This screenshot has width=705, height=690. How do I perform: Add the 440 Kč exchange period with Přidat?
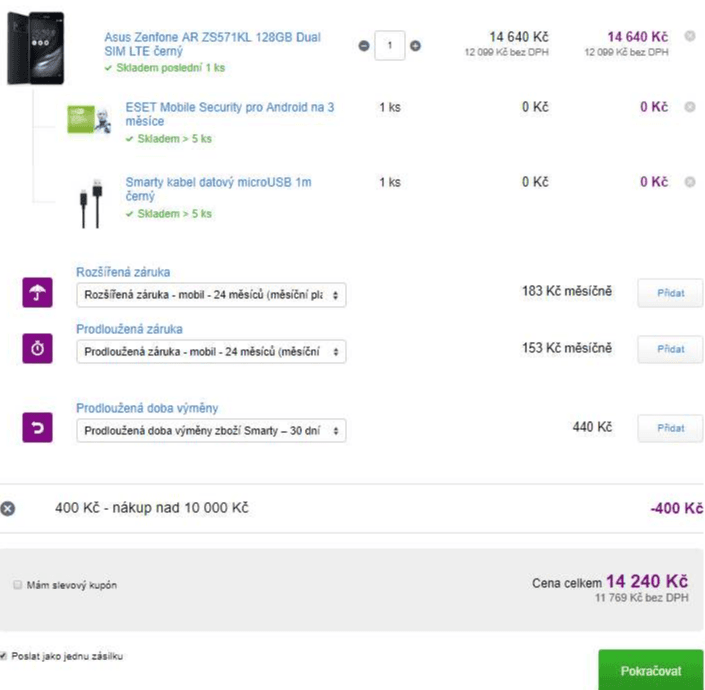(670, 428)
